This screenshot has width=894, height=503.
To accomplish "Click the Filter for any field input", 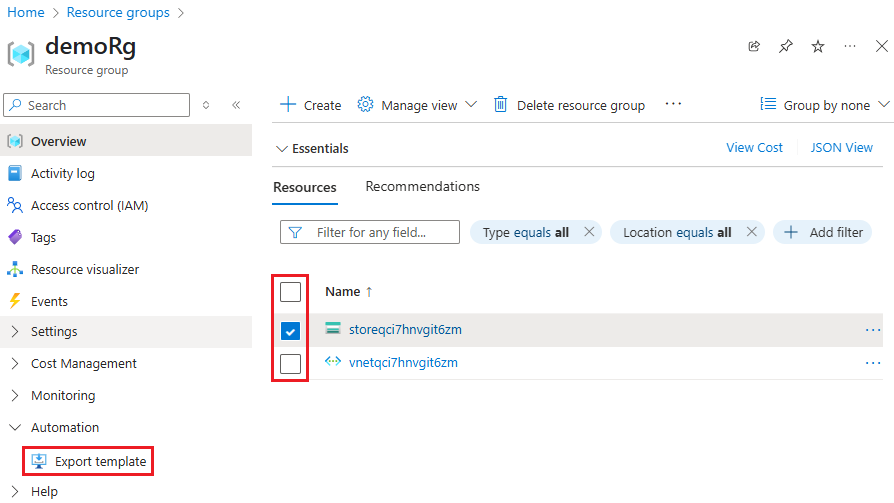I will (x=371, y=232).
